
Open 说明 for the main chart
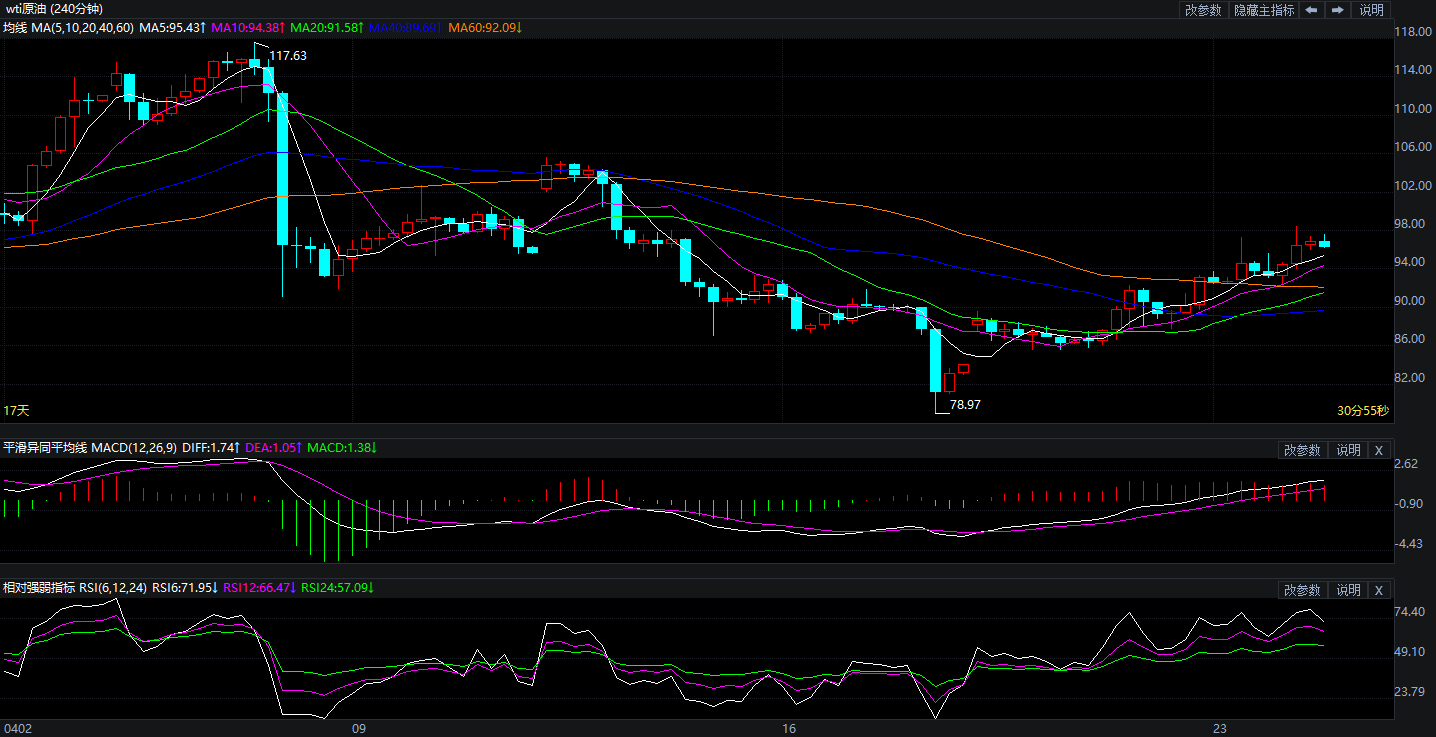click(1371, 10)
